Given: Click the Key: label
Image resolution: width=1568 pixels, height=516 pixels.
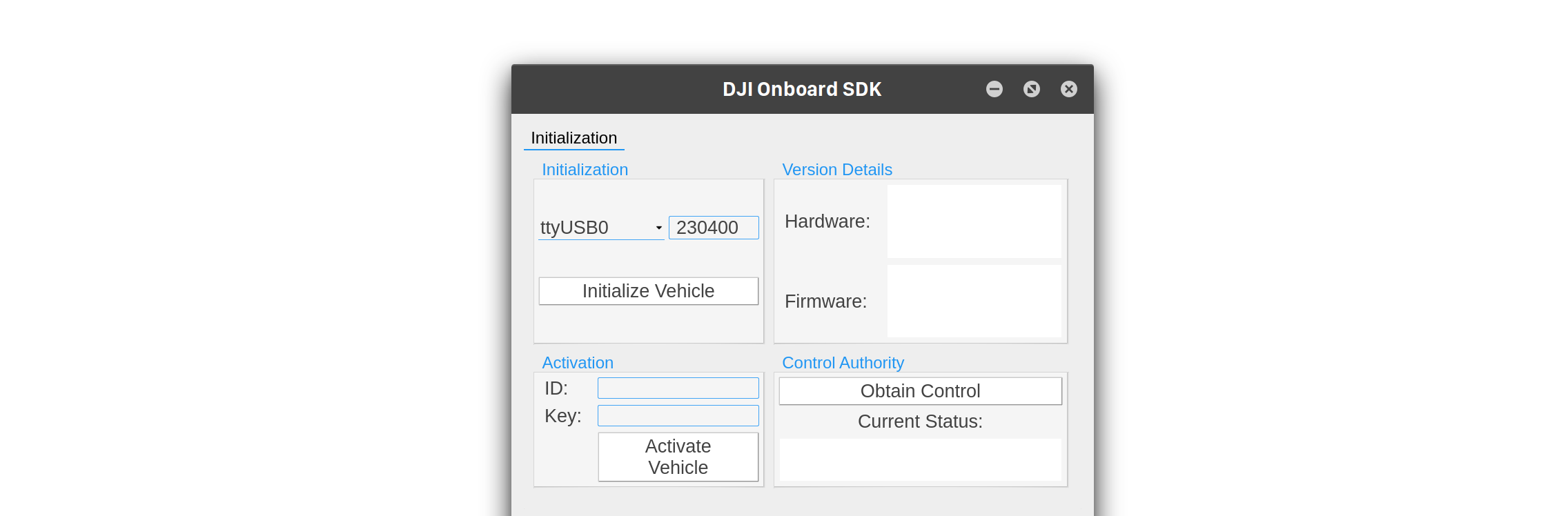Looking at the screenshot, I should click(x=563, y=416).
